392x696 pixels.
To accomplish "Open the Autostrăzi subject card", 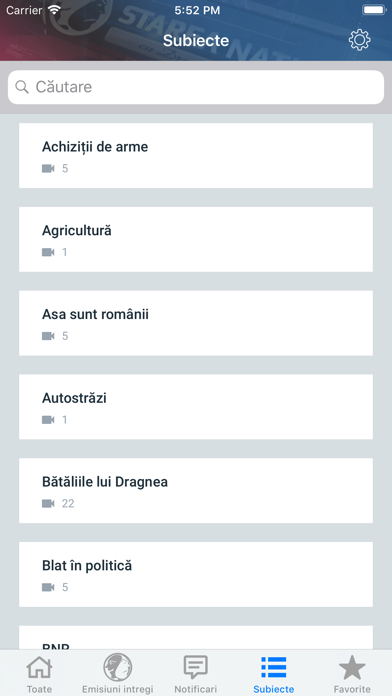I will click(196, 407).
